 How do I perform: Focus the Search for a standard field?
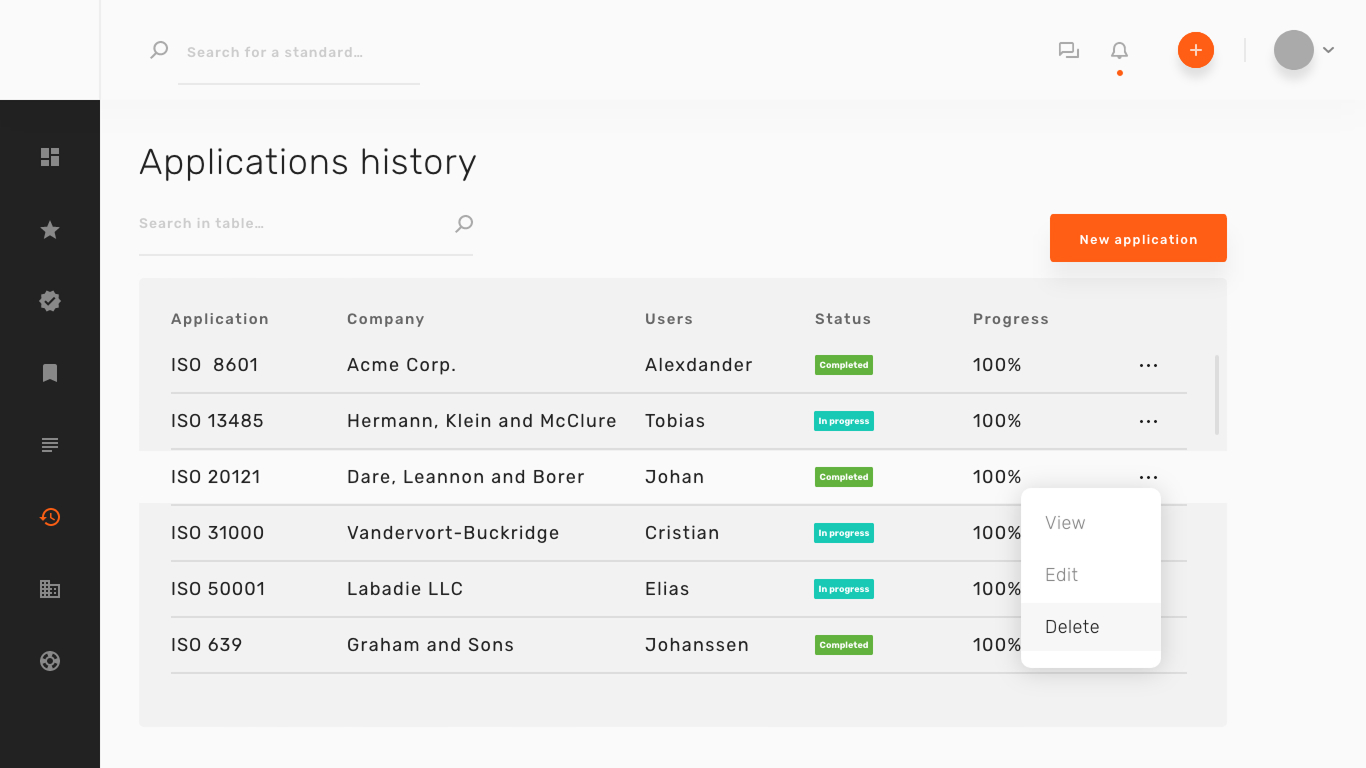[298, 52]
